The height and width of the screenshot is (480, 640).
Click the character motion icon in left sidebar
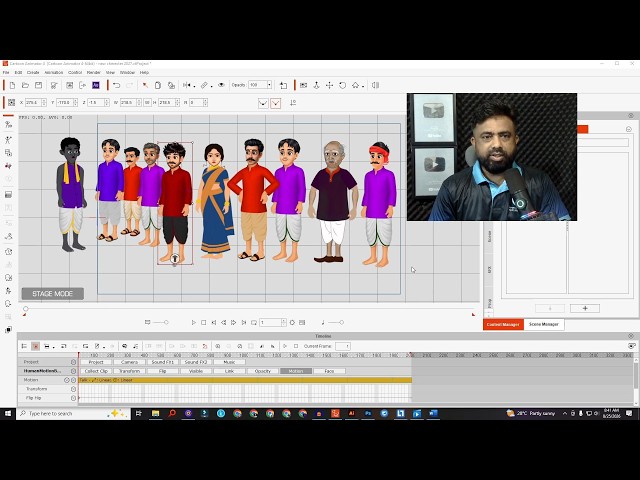(x=8, y=140)
